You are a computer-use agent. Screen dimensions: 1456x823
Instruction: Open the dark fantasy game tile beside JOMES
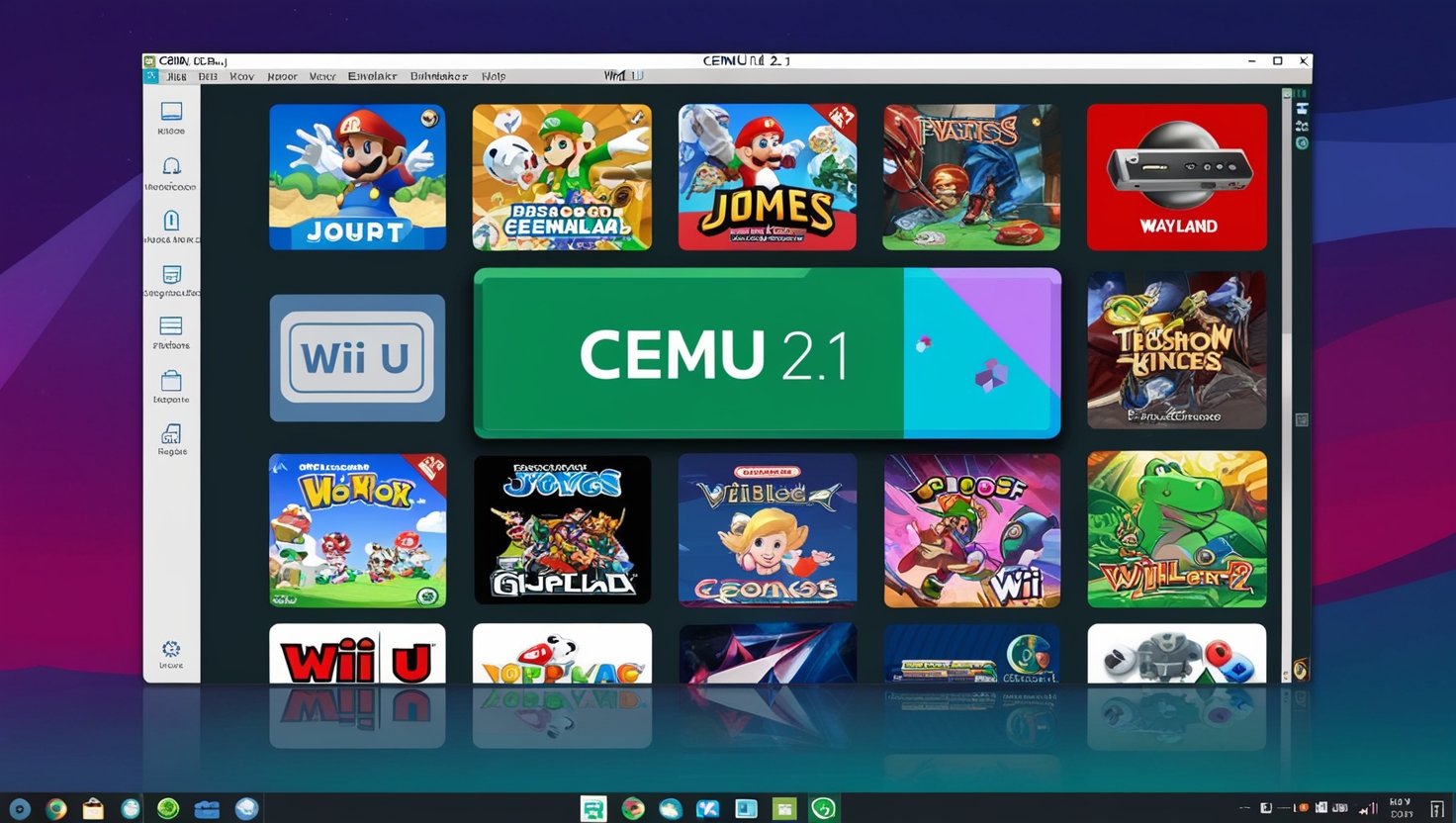coord(971,177)
